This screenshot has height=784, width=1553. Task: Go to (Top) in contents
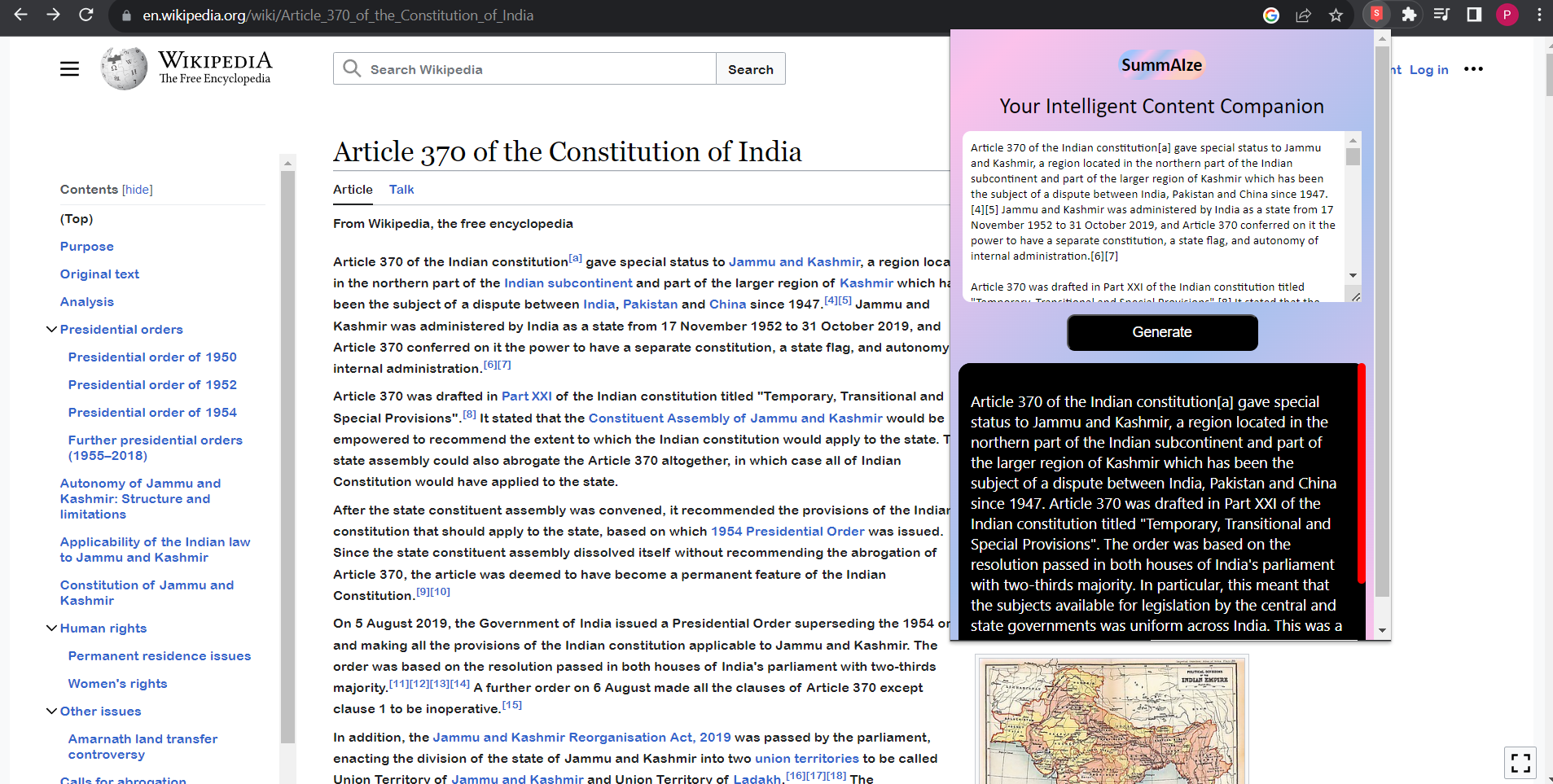point(77,219)
